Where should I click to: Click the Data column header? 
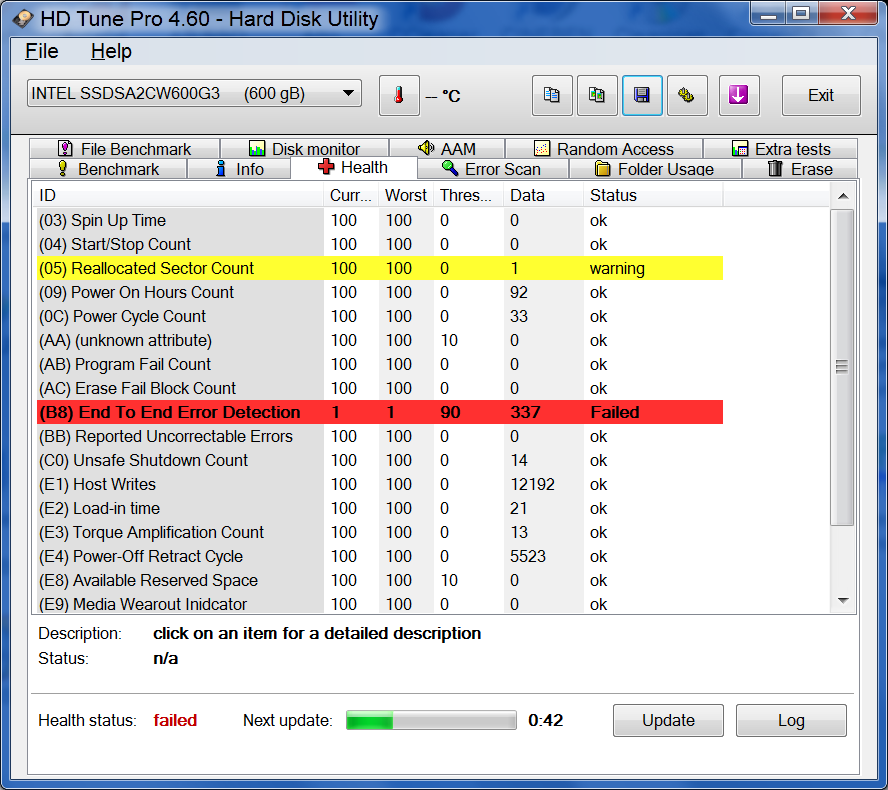(543, 195)
